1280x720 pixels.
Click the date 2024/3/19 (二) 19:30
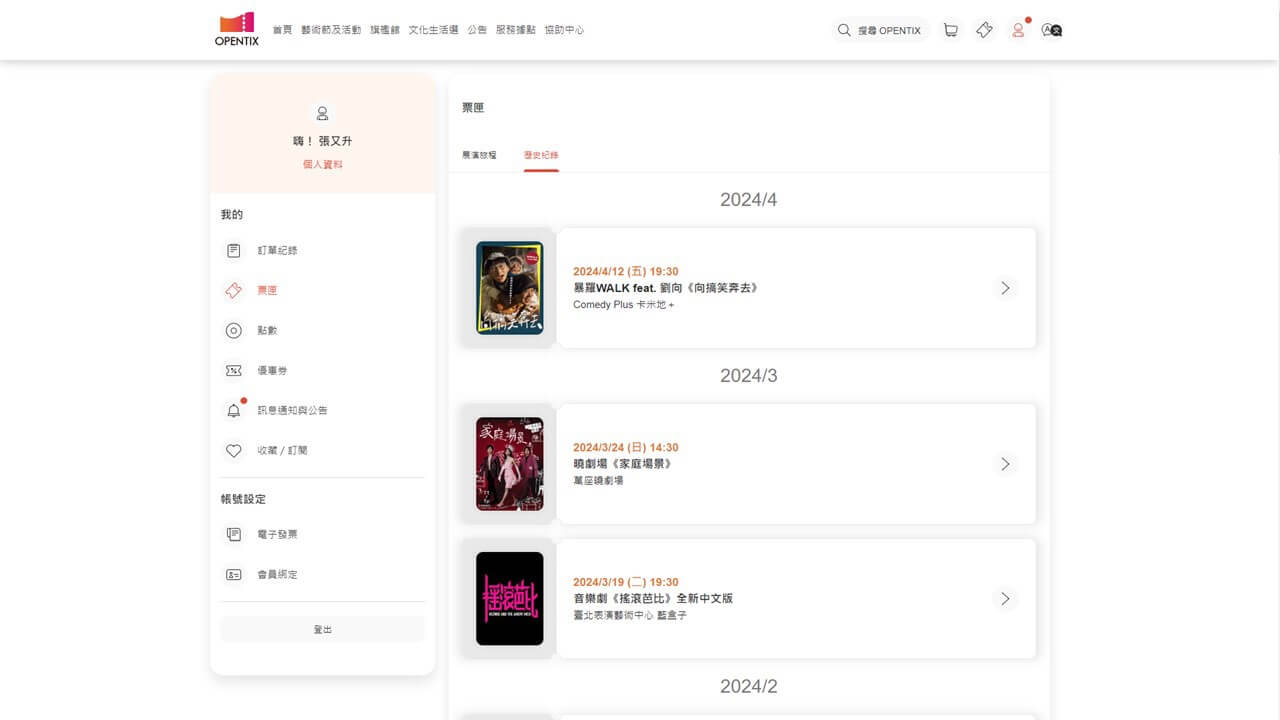626,582
